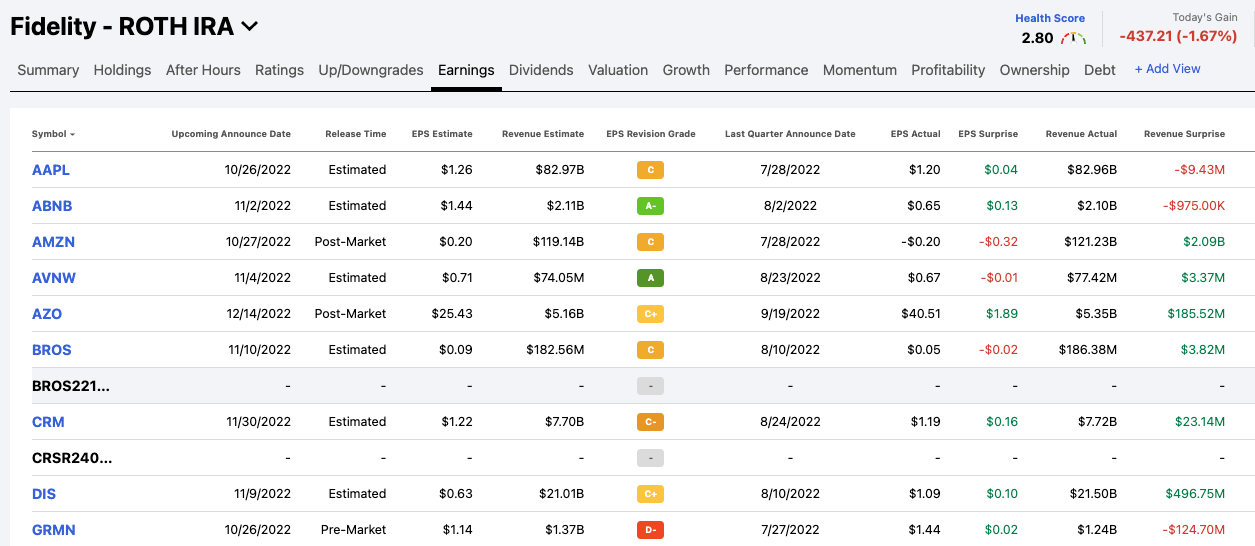
Task: Sort by Upcoming Announce Date column
Action: (x=231, y=134)
